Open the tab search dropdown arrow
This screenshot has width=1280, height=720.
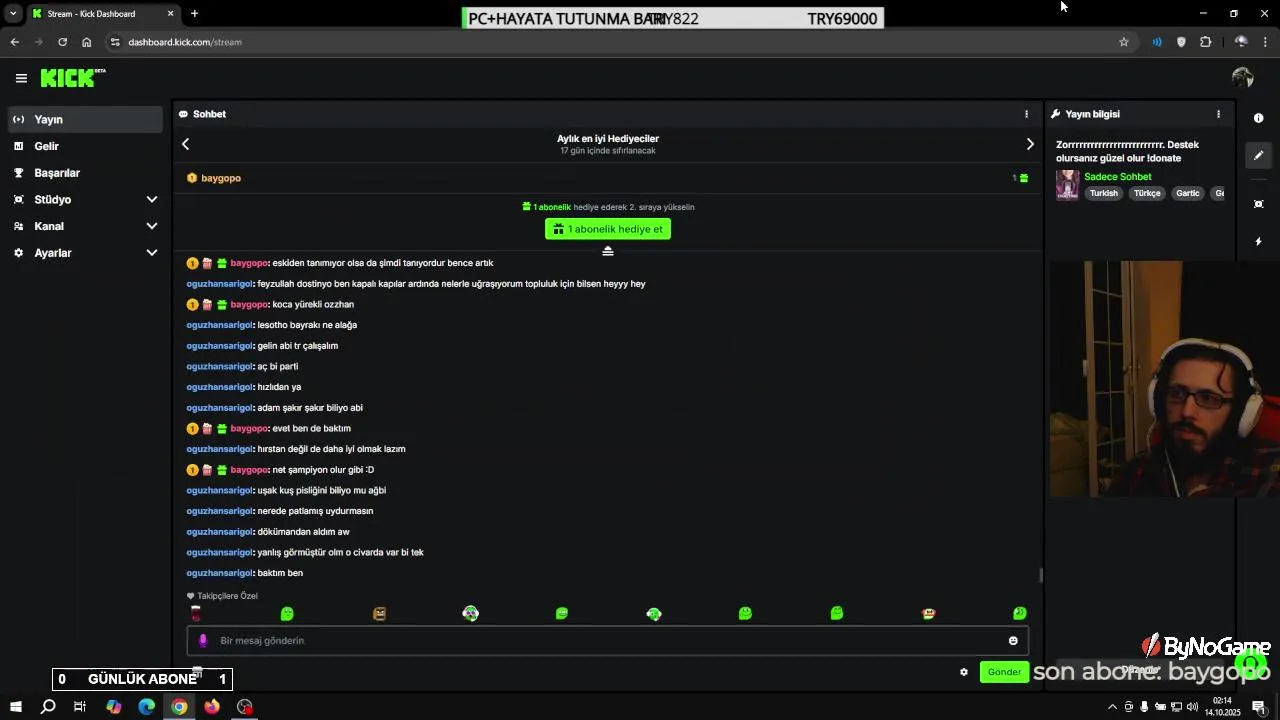[13, 13]
